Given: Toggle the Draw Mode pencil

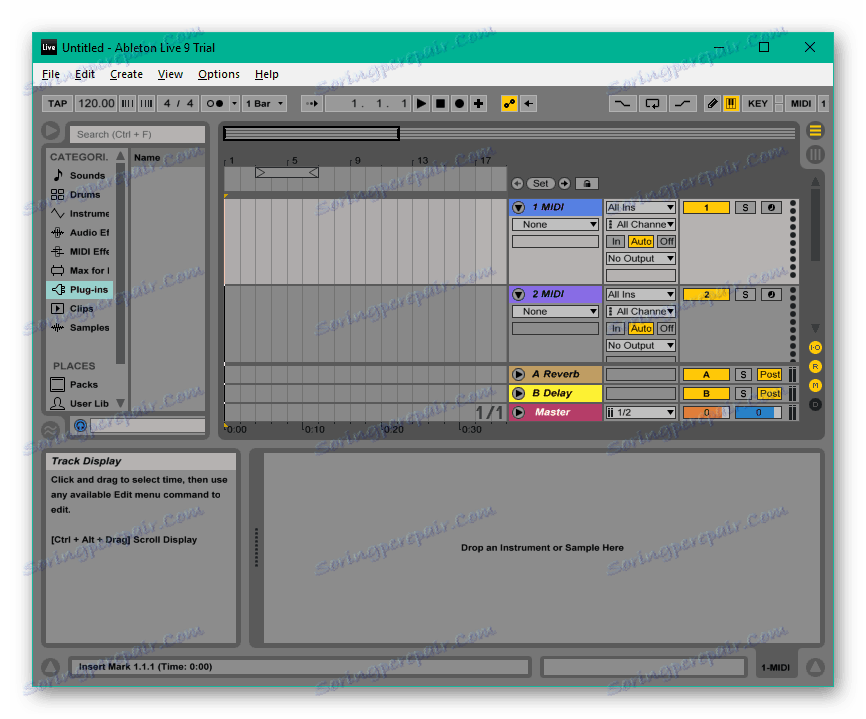Looking at the screenshot, I should tap(712, 103).
